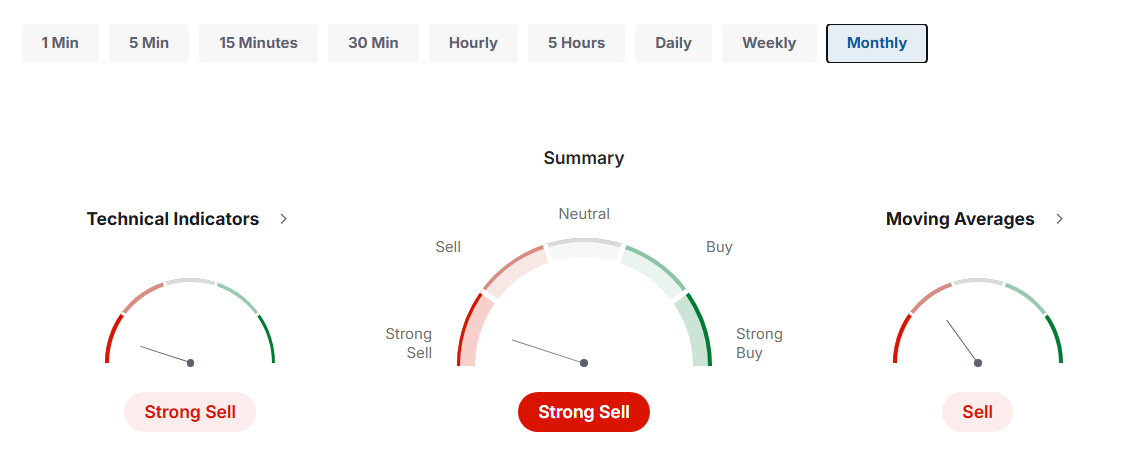Open the Technical Indicators heading link
Screen dimensions: 1137x457
coord(173,219)
